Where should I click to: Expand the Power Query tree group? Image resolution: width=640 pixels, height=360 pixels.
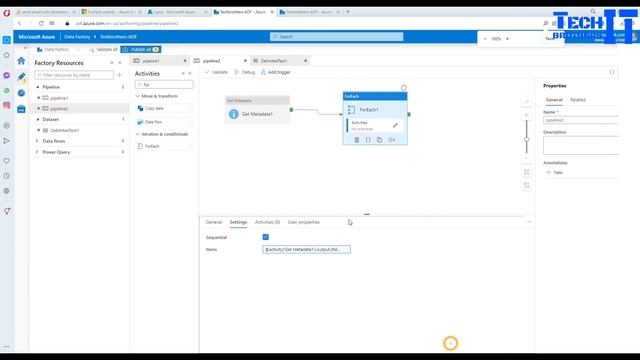(38, 152)
